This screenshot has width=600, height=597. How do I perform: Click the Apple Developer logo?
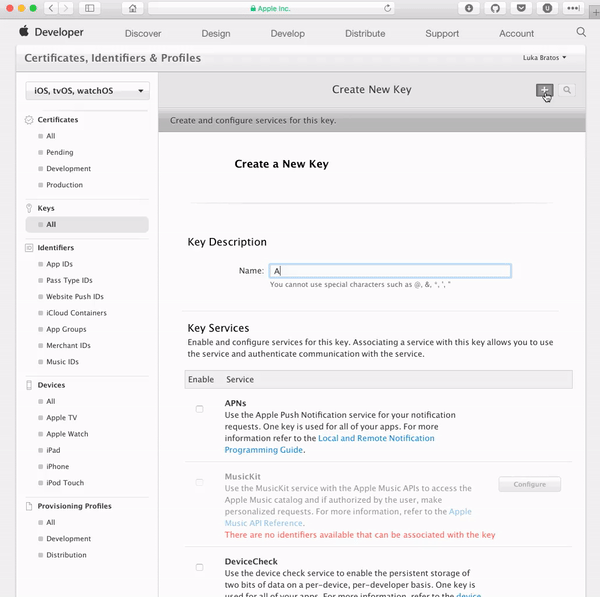[x=24, y=31]
